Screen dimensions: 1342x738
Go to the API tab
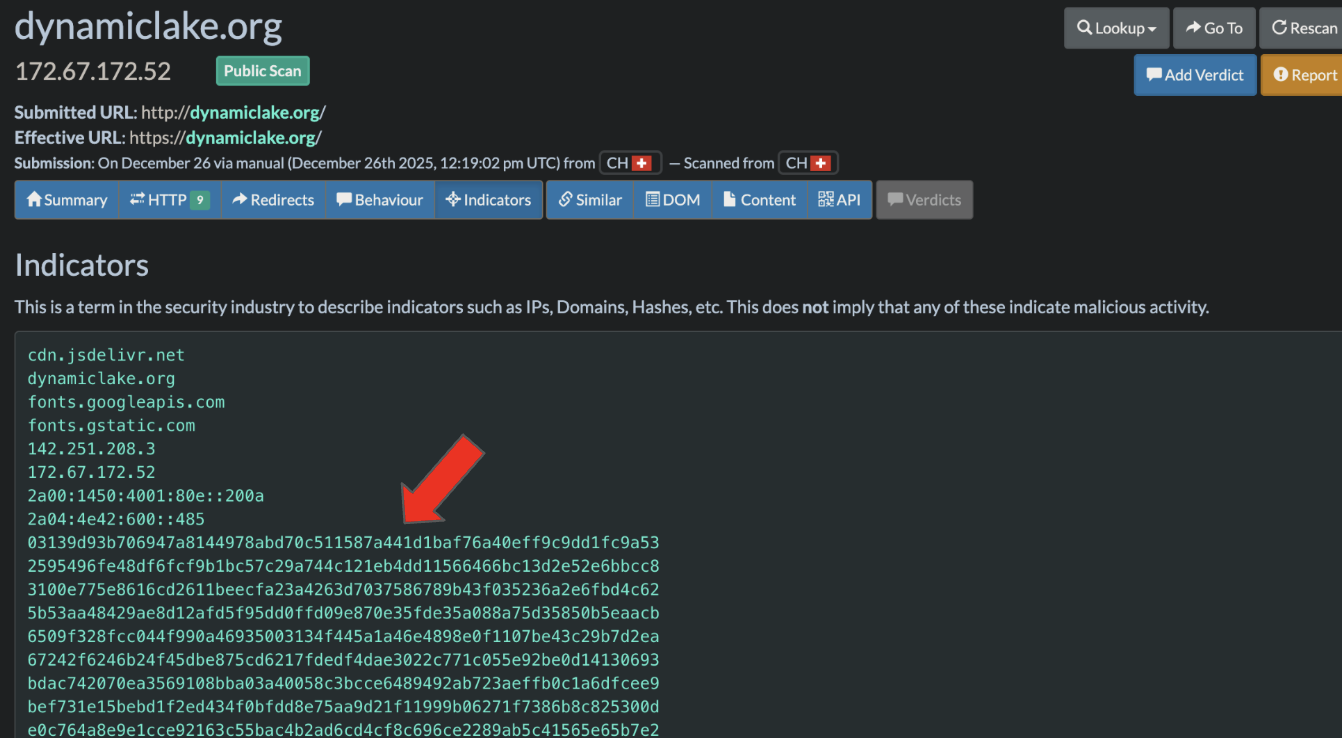pos(839,200)
